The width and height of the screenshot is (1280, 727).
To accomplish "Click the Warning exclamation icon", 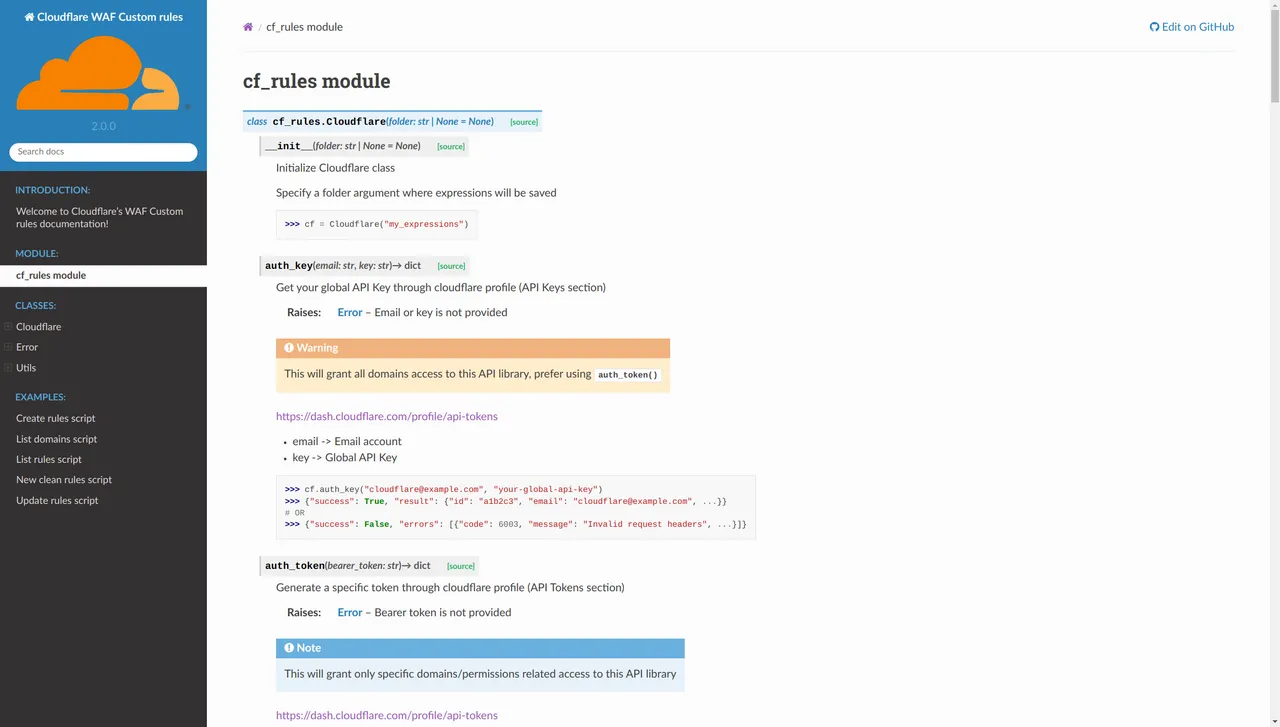I will click(289, 348).
